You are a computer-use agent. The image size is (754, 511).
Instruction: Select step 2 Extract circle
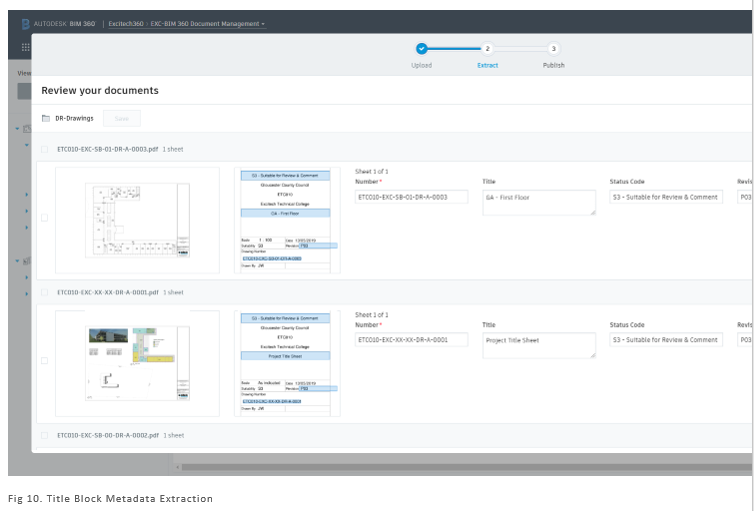[x=487, y=49]
